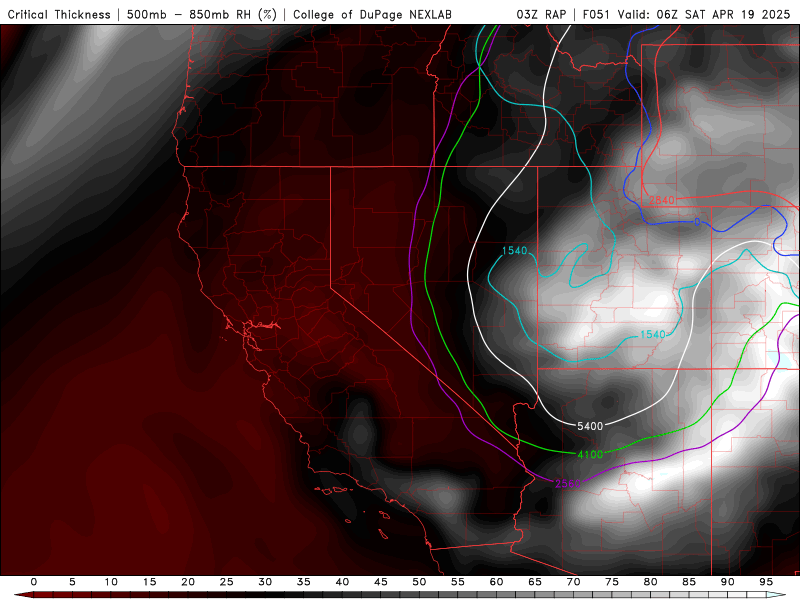Click the green "4100" contour label
The image size is (800, 600).
[x=590, y=454]
